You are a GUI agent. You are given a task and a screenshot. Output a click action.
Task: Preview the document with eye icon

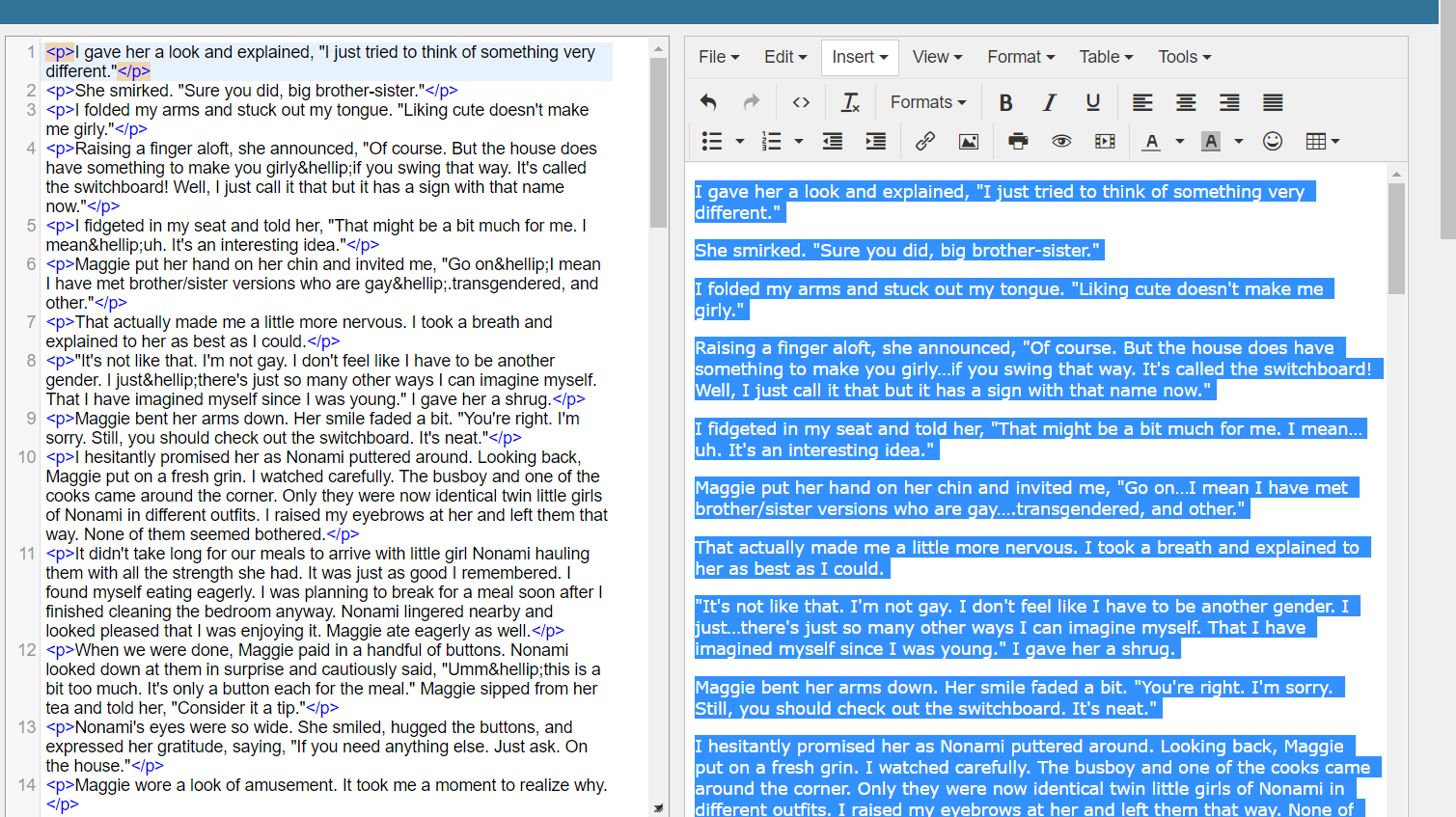click(1061, 142)
